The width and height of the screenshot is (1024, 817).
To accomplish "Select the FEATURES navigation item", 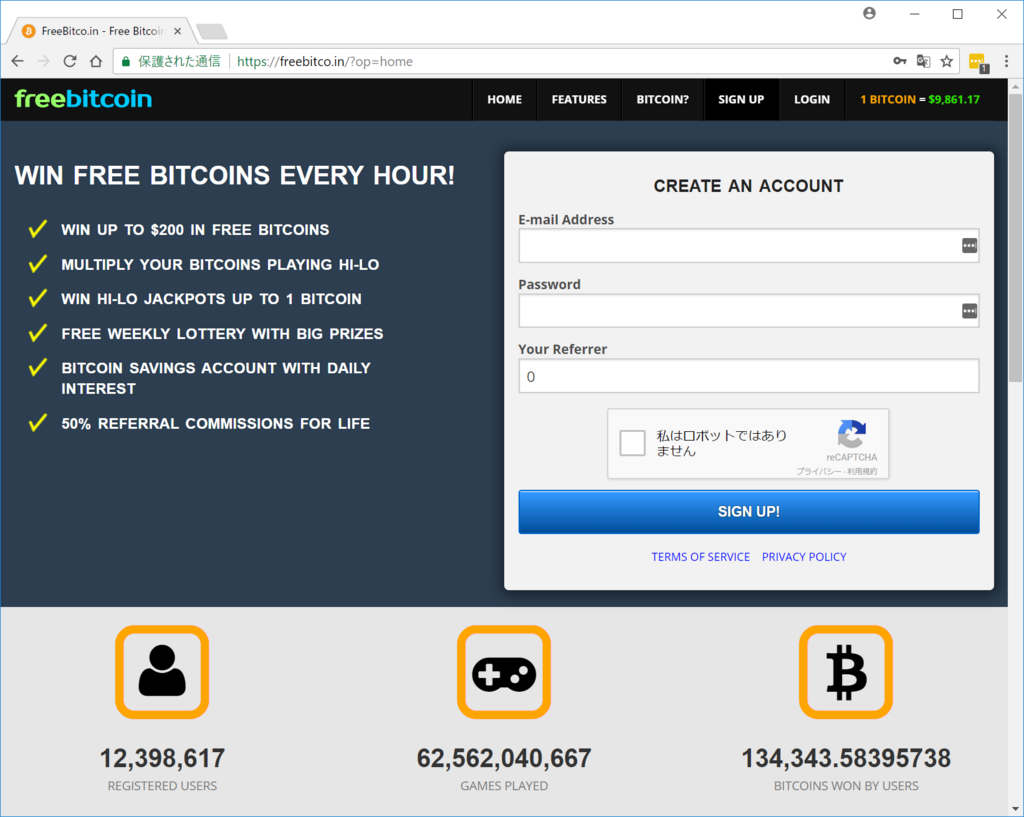I will pos(578,99).
